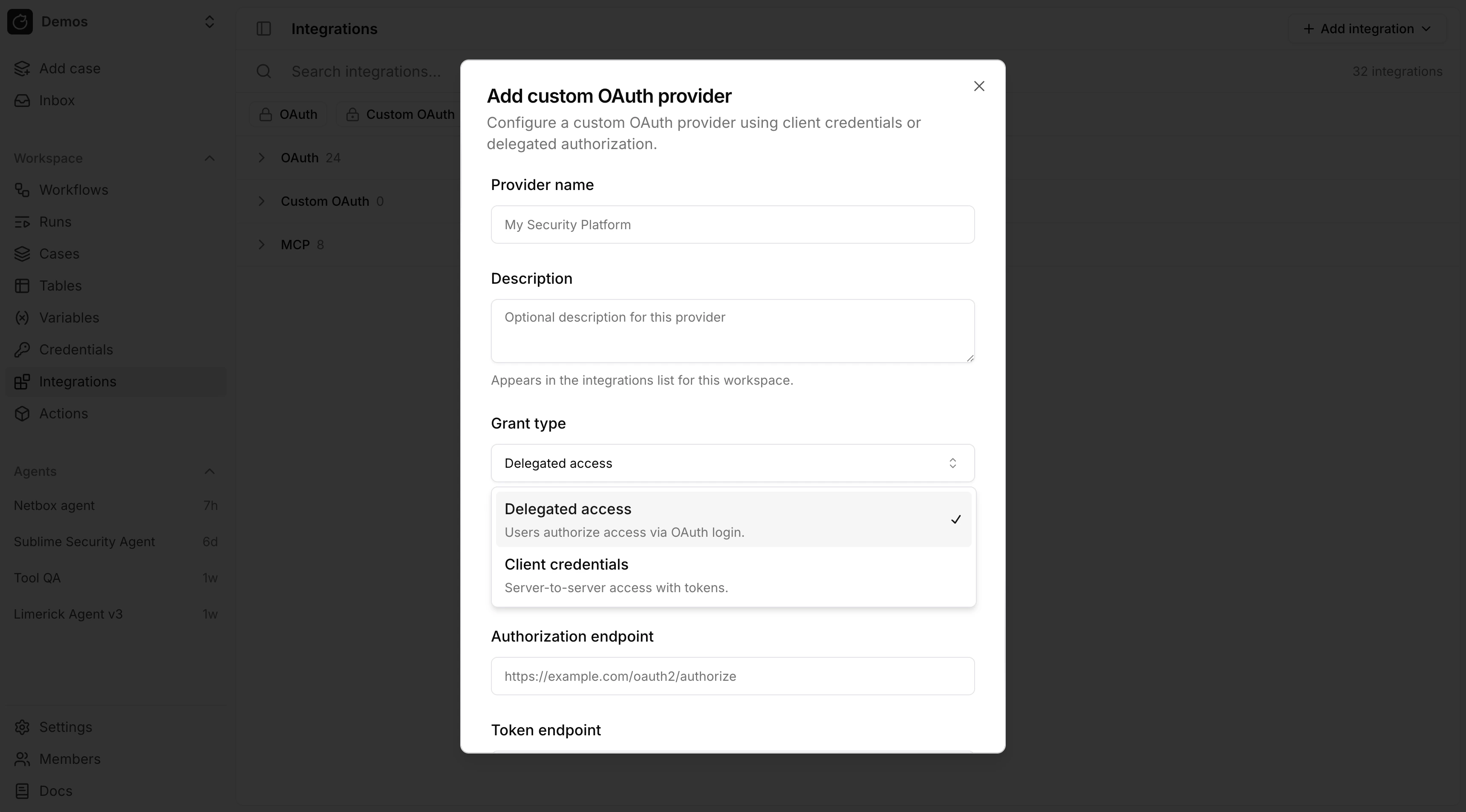This screenshot has width=1466, height=812.
Task: Toggle the sidebar with the panel icon
Action: tap(264, 29)
